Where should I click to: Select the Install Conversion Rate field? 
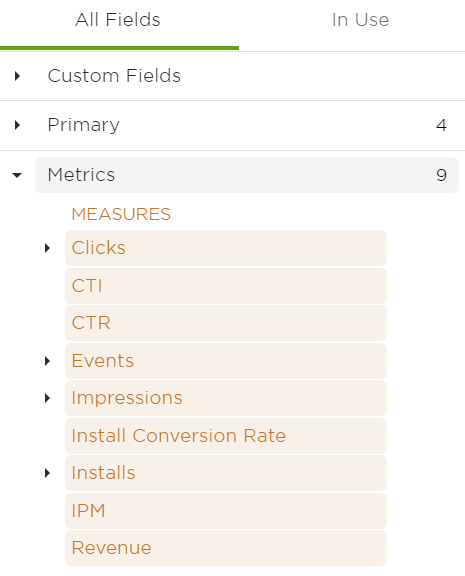pos(226,436)
